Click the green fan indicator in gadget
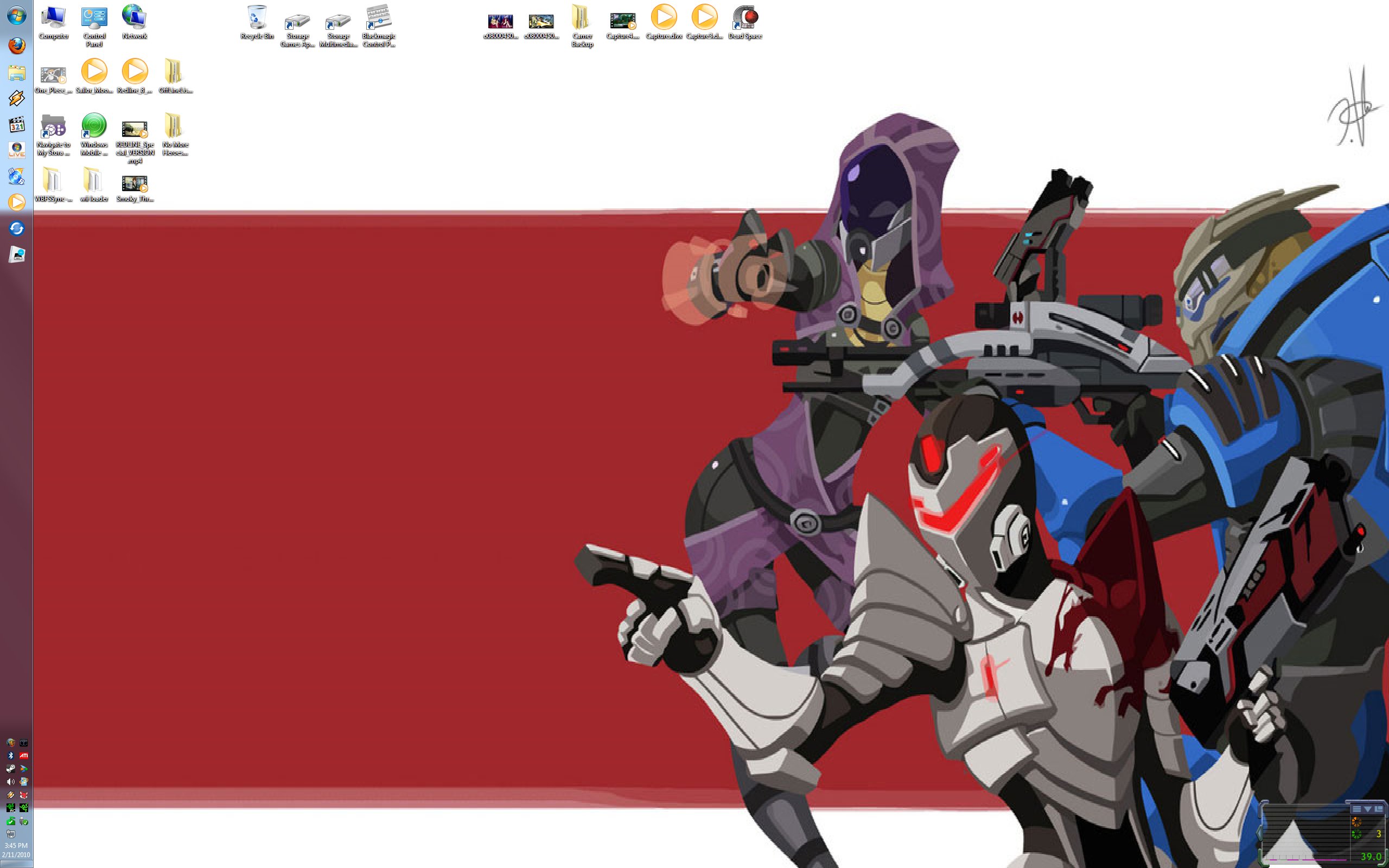 tap(1357, 835)
